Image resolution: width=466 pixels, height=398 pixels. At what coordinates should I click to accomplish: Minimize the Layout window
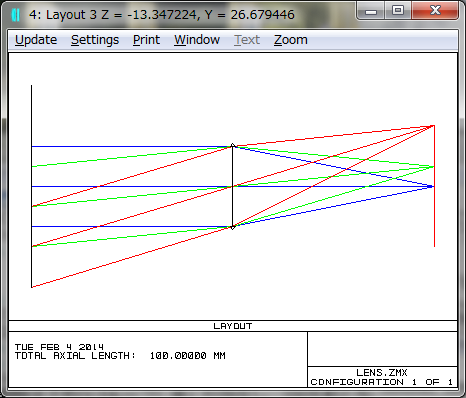371,11
